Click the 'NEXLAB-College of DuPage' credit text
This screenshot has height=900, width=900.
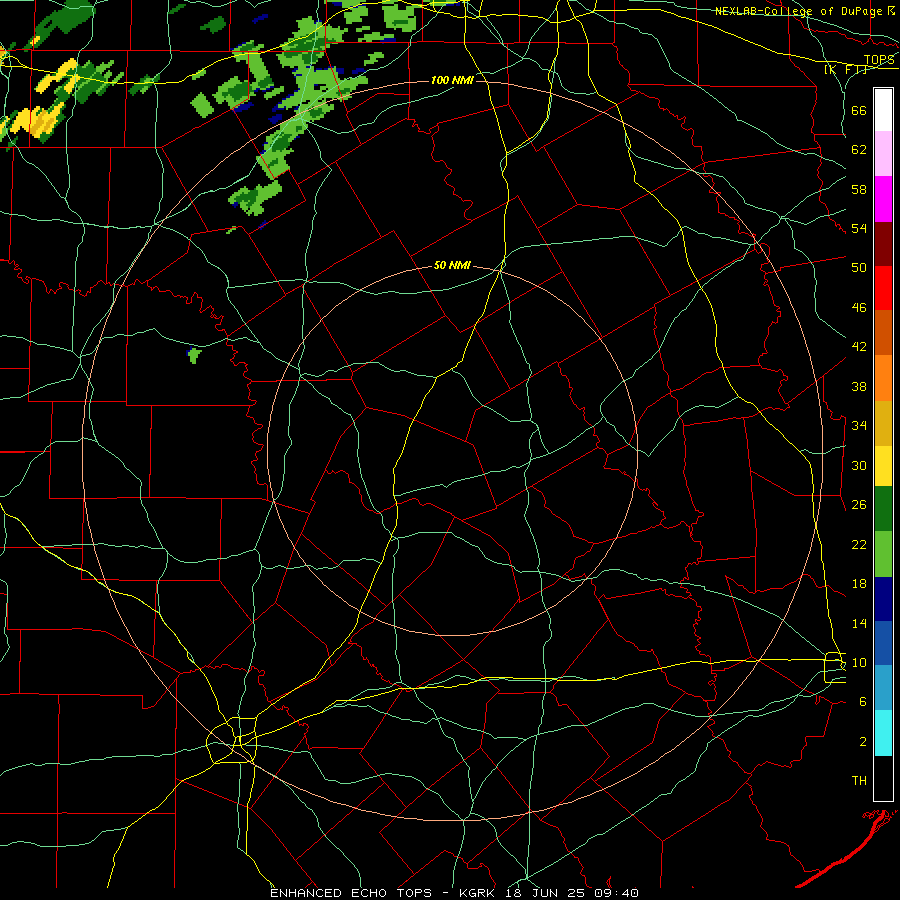coord(798,11)
